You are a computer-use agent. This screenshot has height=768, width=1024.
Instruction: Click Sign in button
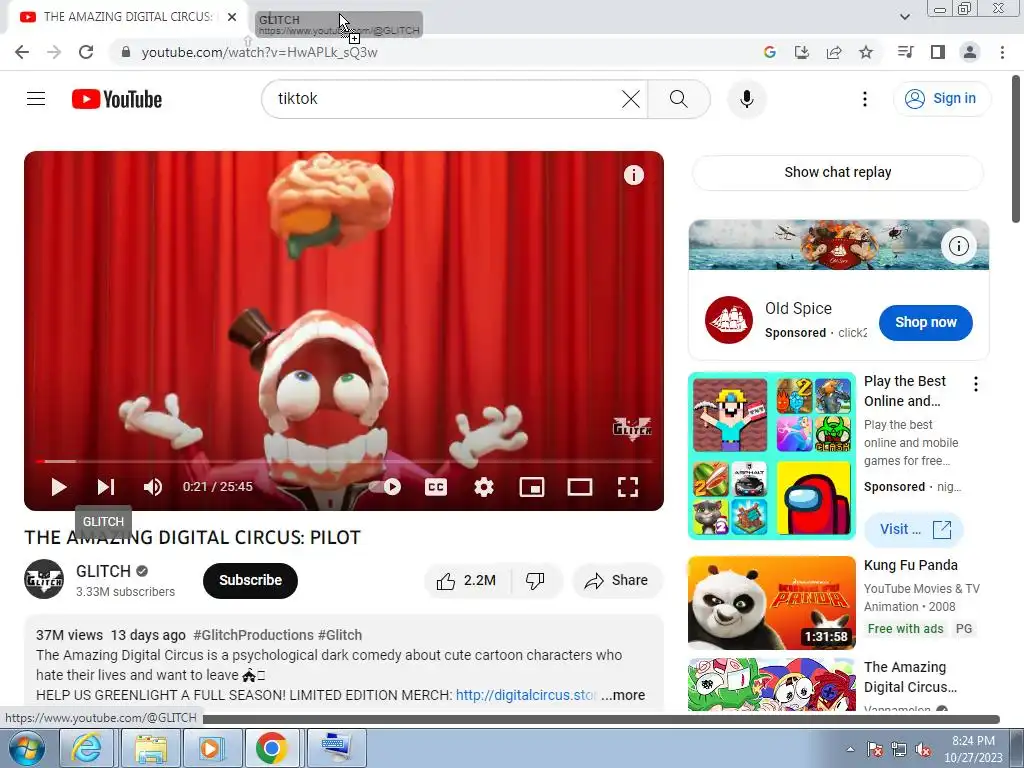click(941, 99)
